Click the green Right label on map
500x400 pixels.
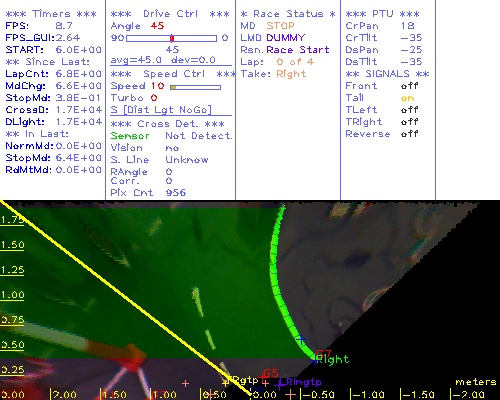pyautogui.click(x=332, y=359)
